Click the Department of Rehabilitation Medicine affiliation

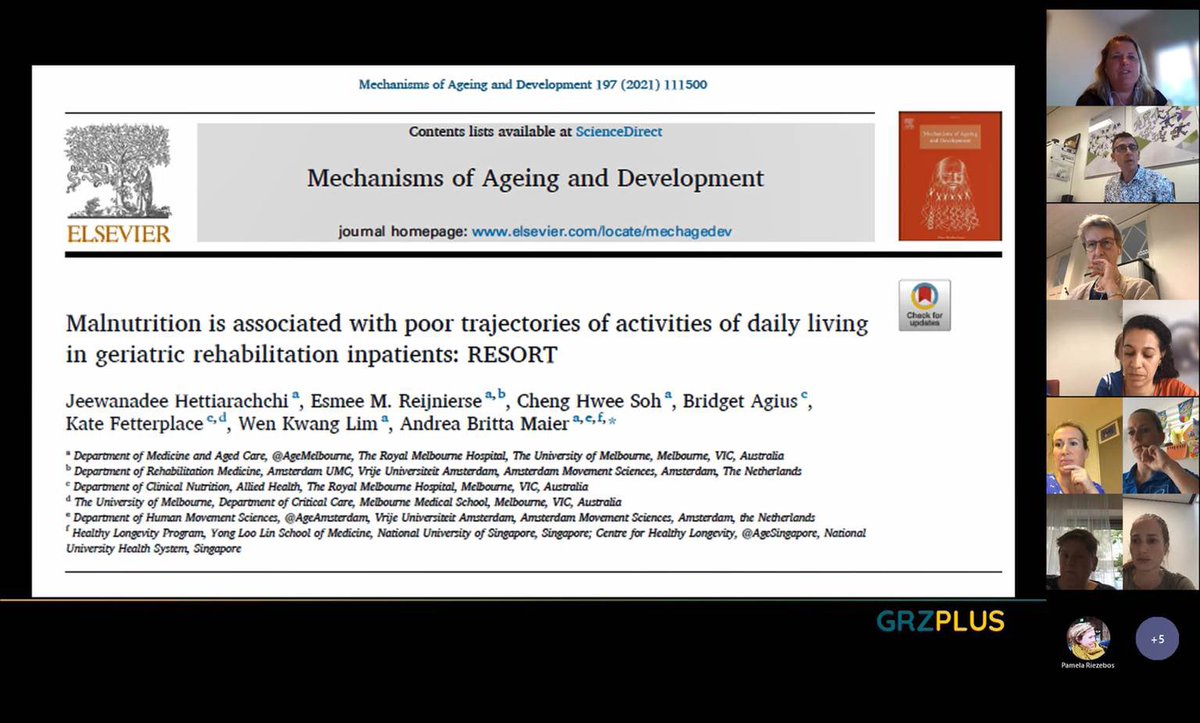coord(434,471)
